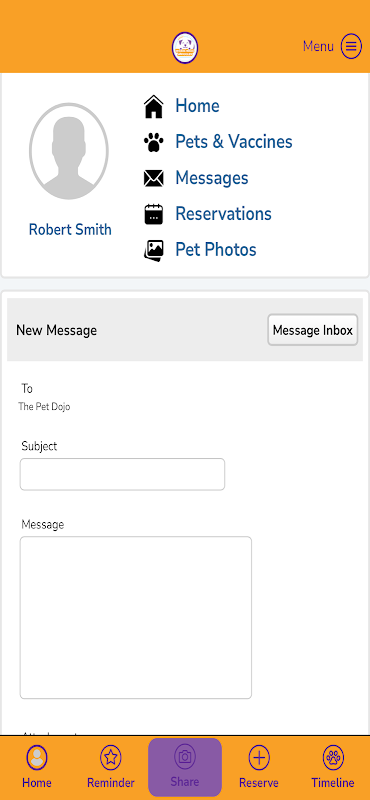Focus the Subject input field
Screen dimensions: 370x800
point(122,474)
